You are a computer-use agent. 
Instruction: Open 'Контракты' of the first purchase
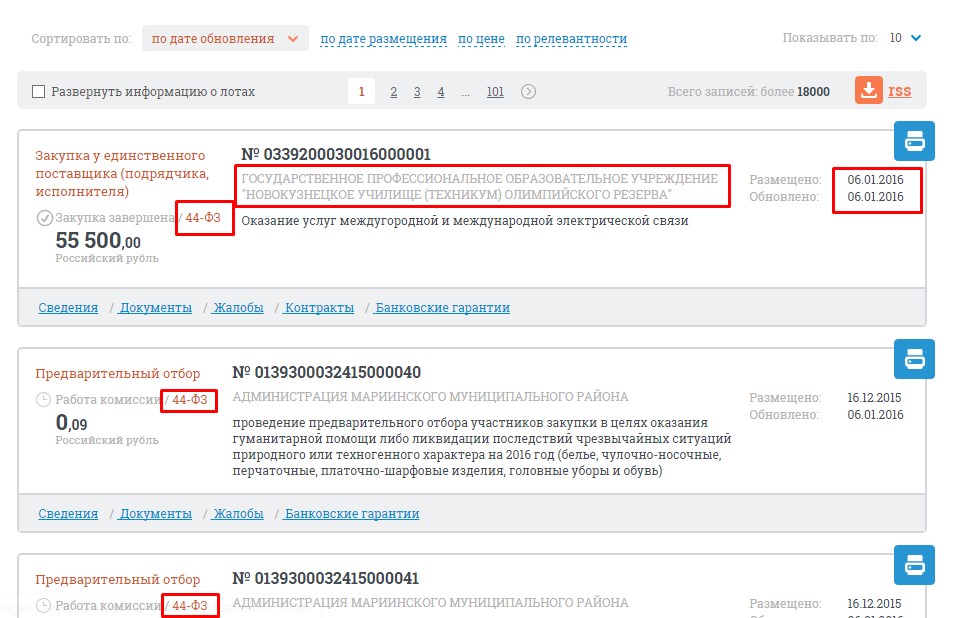click(x=319, y=308)
